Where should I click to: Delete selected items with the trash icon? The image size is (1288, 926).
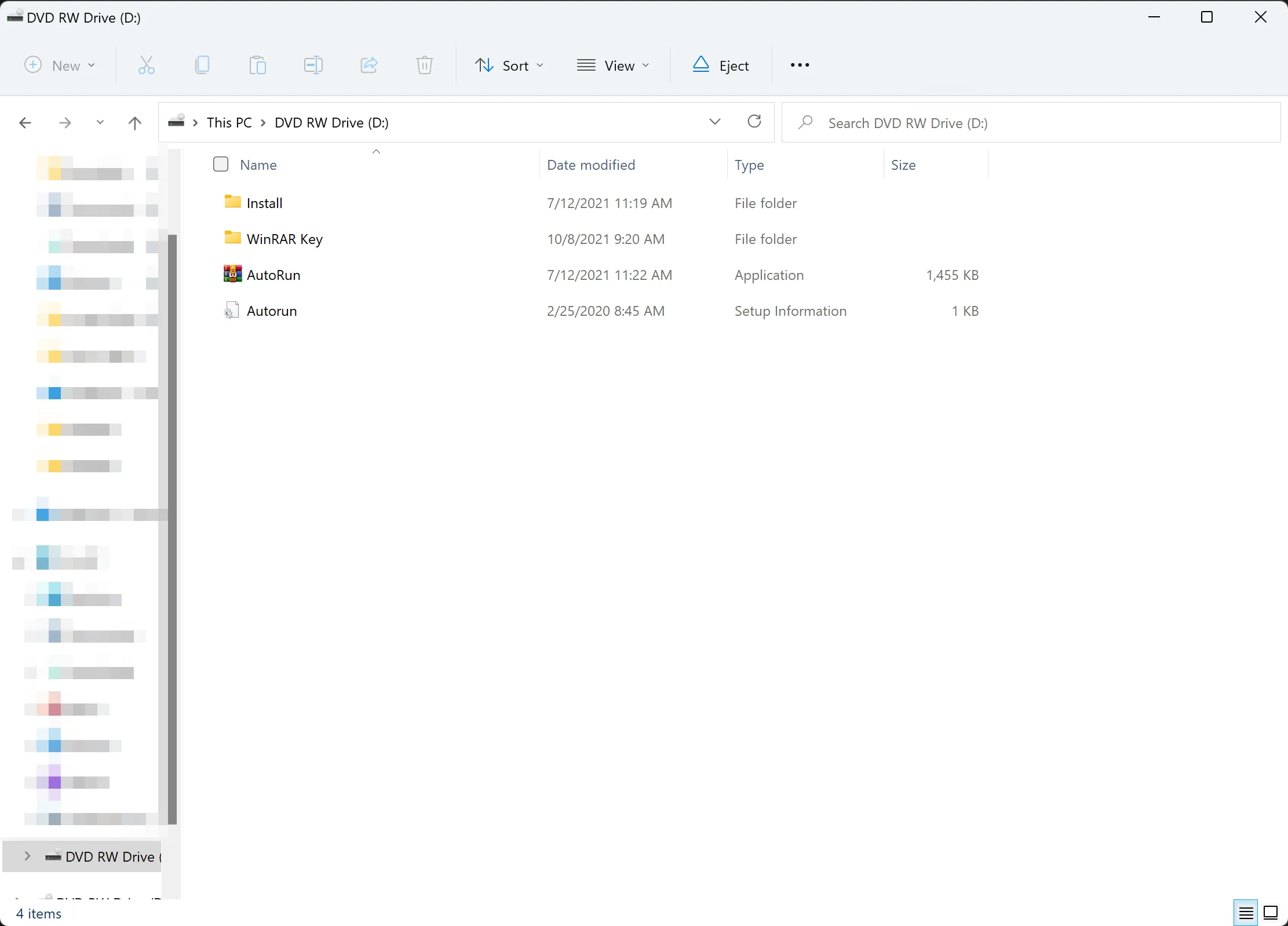424,65
